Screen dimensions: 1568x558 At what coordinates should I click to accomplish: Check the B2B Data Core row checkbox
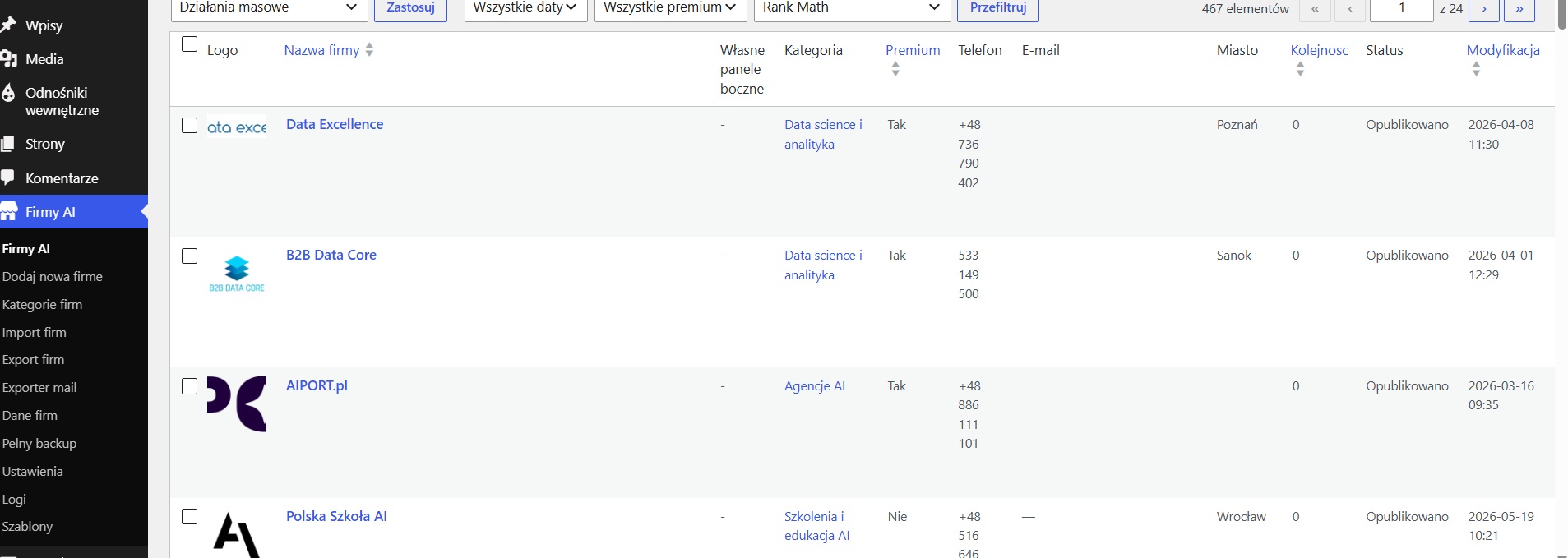point(189,256)
